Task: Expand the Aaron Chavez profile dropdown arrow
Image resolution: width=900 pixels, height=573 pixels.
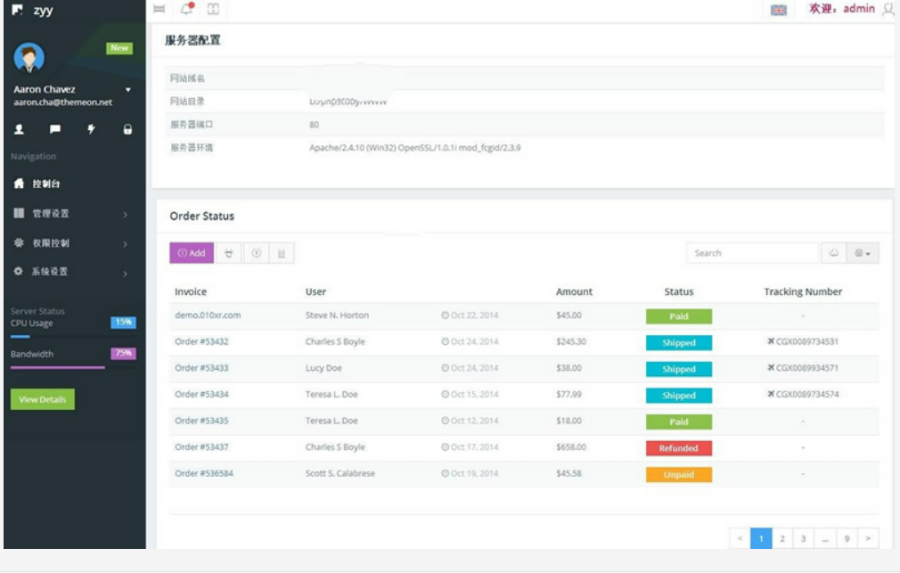Action: [128, 90]
